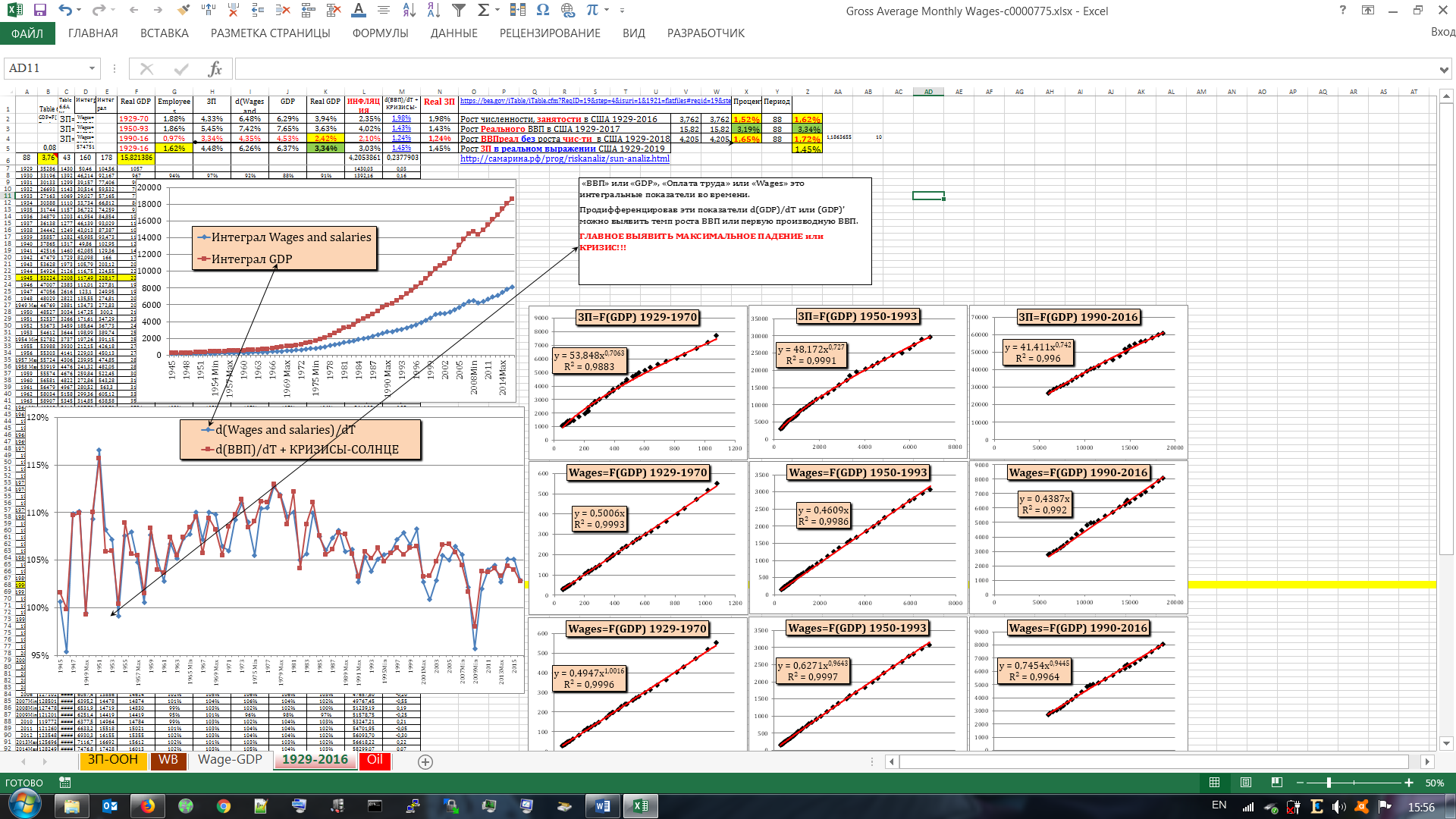
Task: Click the Insert Function fx icon
Action: [215, 69]
